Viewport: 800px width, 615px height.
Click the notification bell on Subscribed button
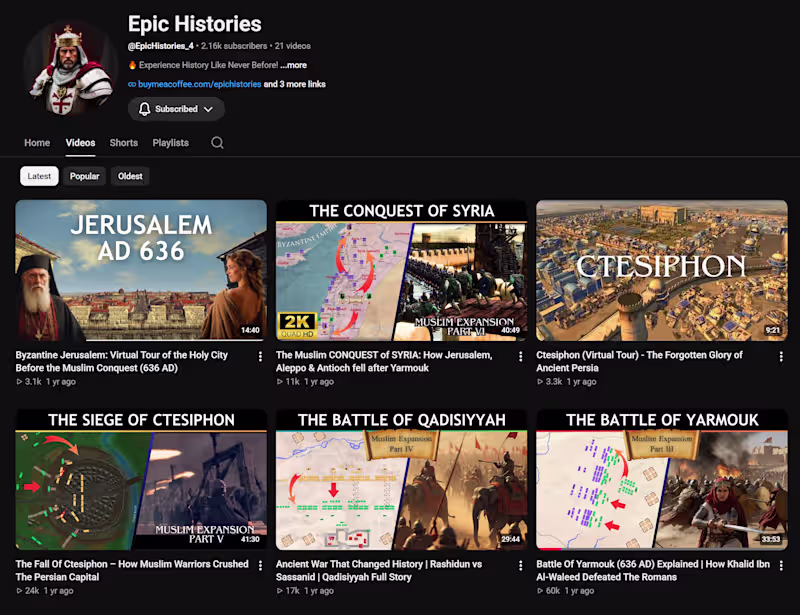click(x=144, y=109)
